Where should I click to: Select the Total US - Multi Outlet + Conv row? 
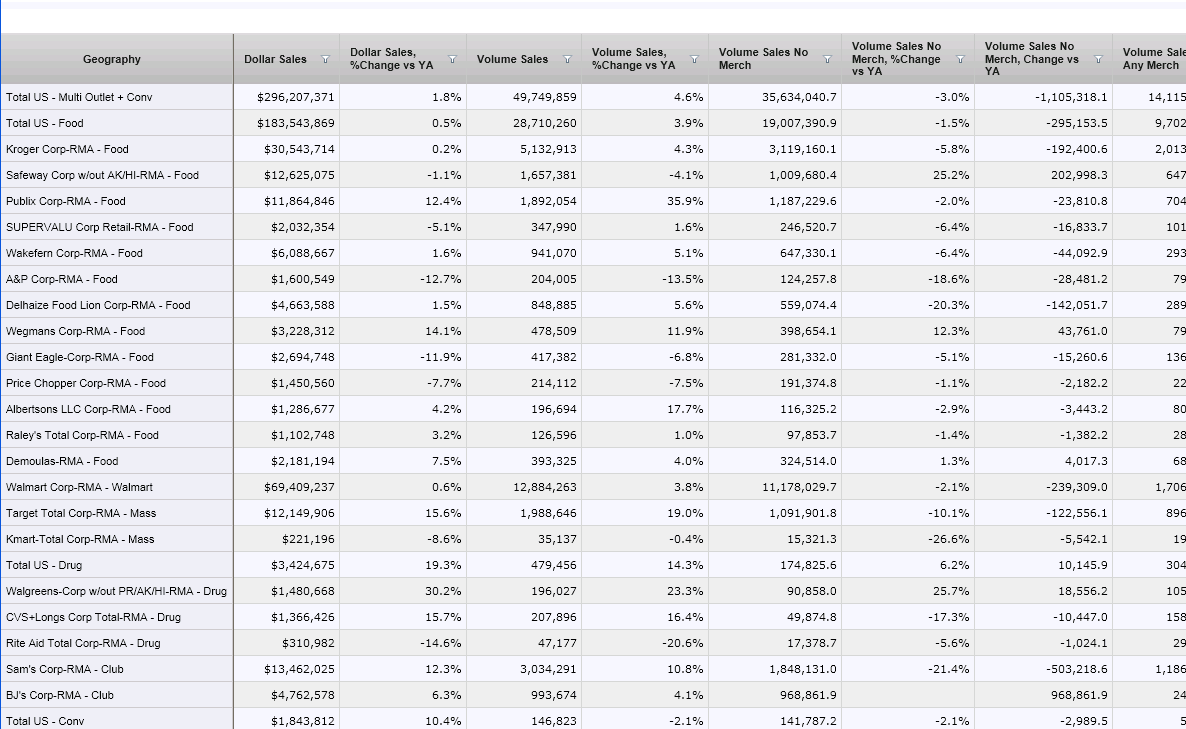click(x=79, y=97)
